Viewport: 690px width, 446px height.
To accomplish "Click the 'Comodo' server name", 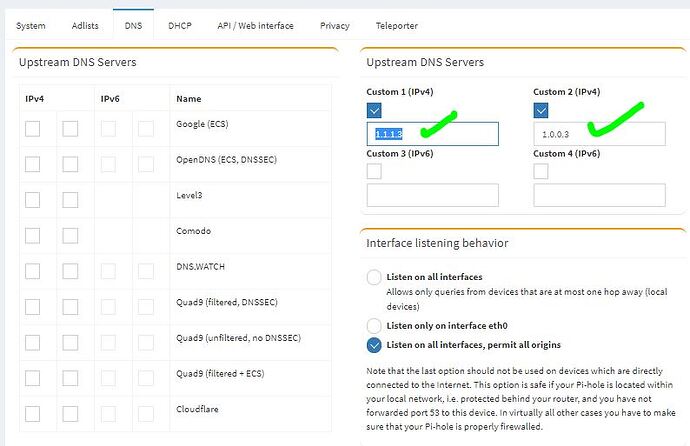I will click(x=194, y=231).
